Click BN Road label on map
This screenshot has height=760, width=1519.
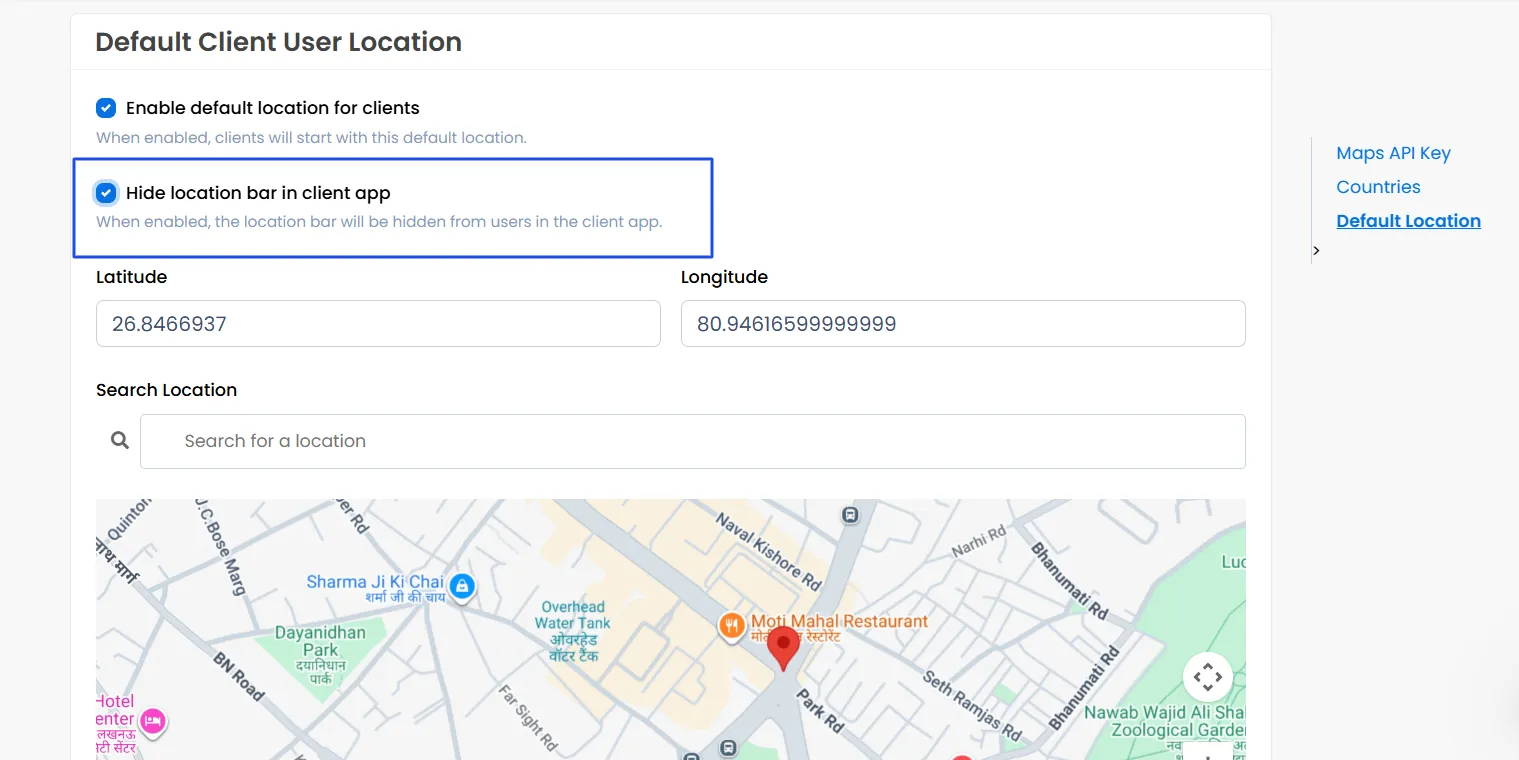click(x=238, y=676)
